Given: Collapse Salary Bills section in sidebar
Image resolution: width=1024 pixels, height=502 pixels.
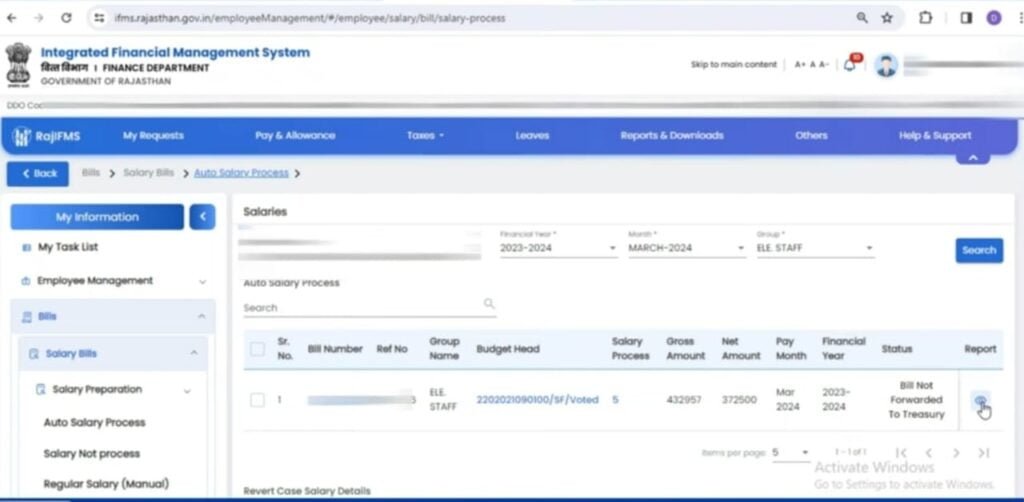Looking at the screenshot, I should 112,353.
